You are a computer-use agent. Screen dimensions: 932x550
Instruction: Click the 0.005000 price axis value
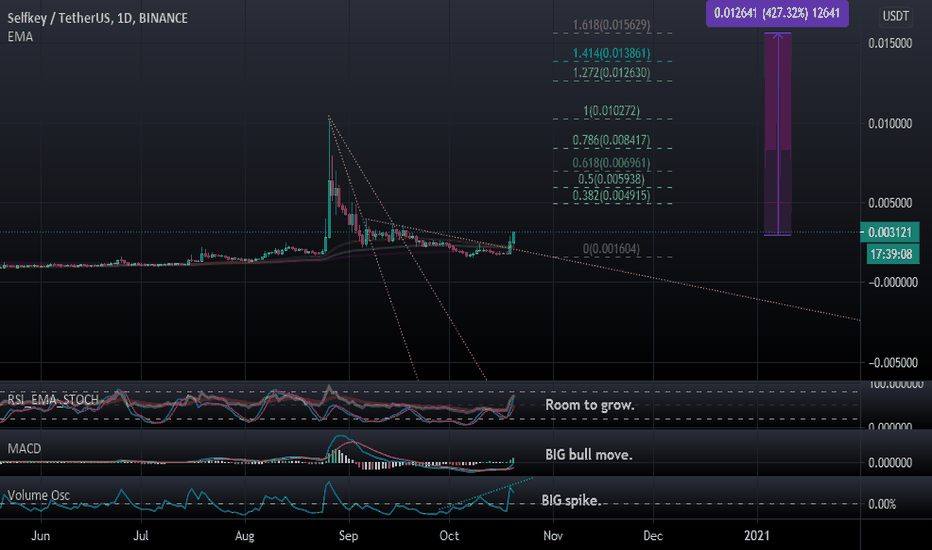890,203
